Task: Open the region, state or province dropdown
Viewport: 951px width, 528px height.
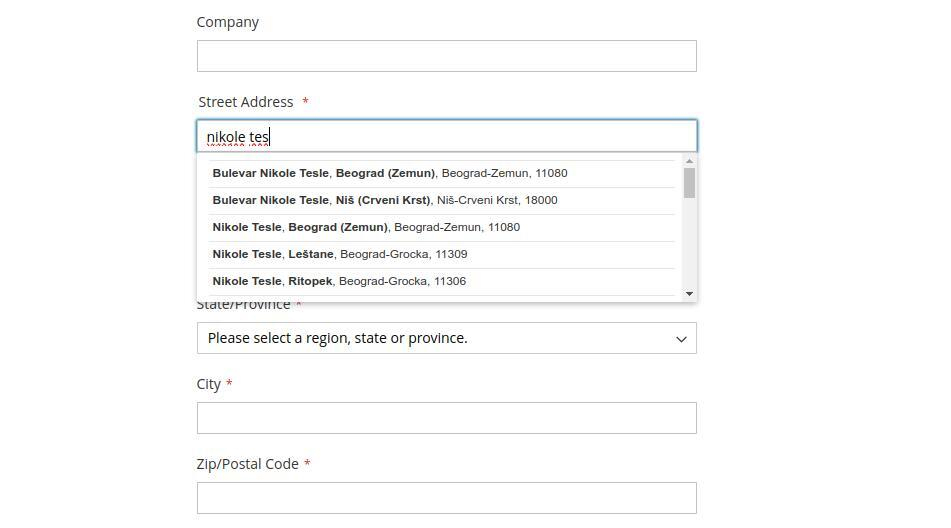Action: 446,338
